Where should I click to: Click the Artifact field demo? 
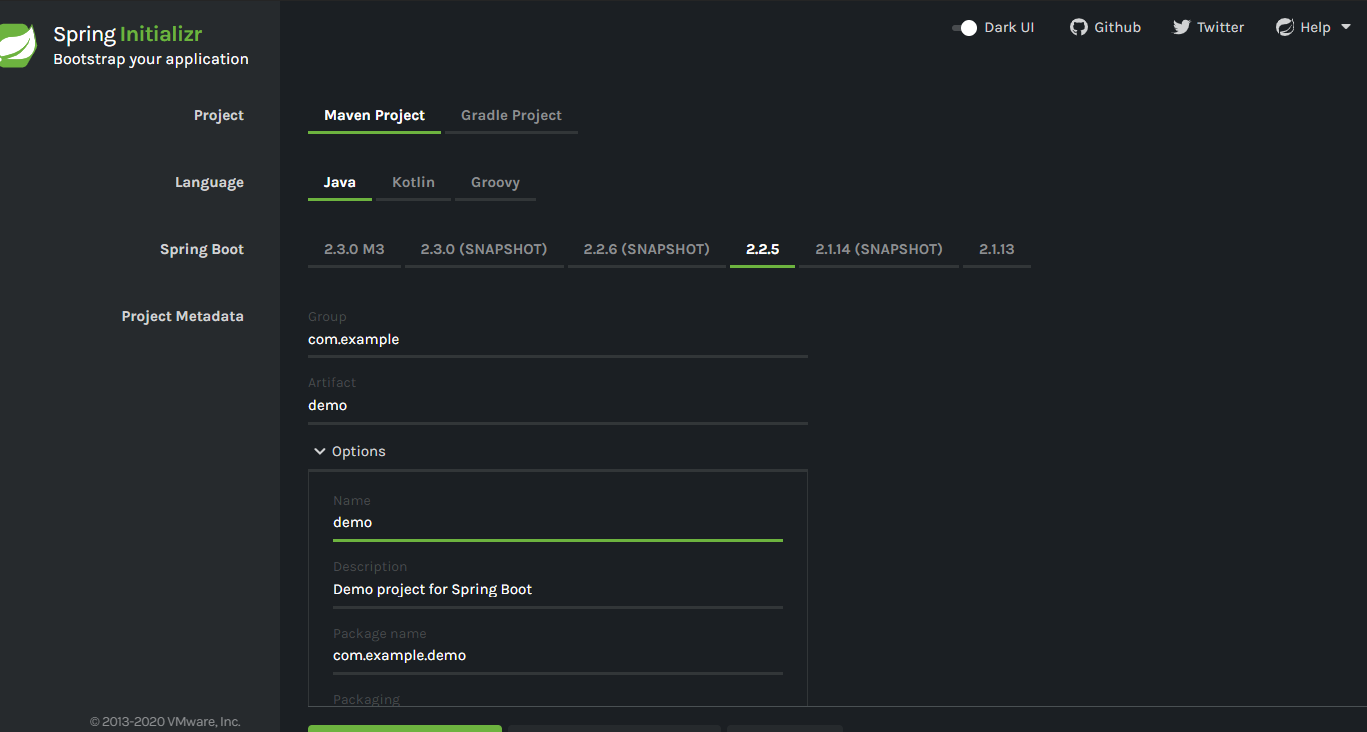(558, 406)
